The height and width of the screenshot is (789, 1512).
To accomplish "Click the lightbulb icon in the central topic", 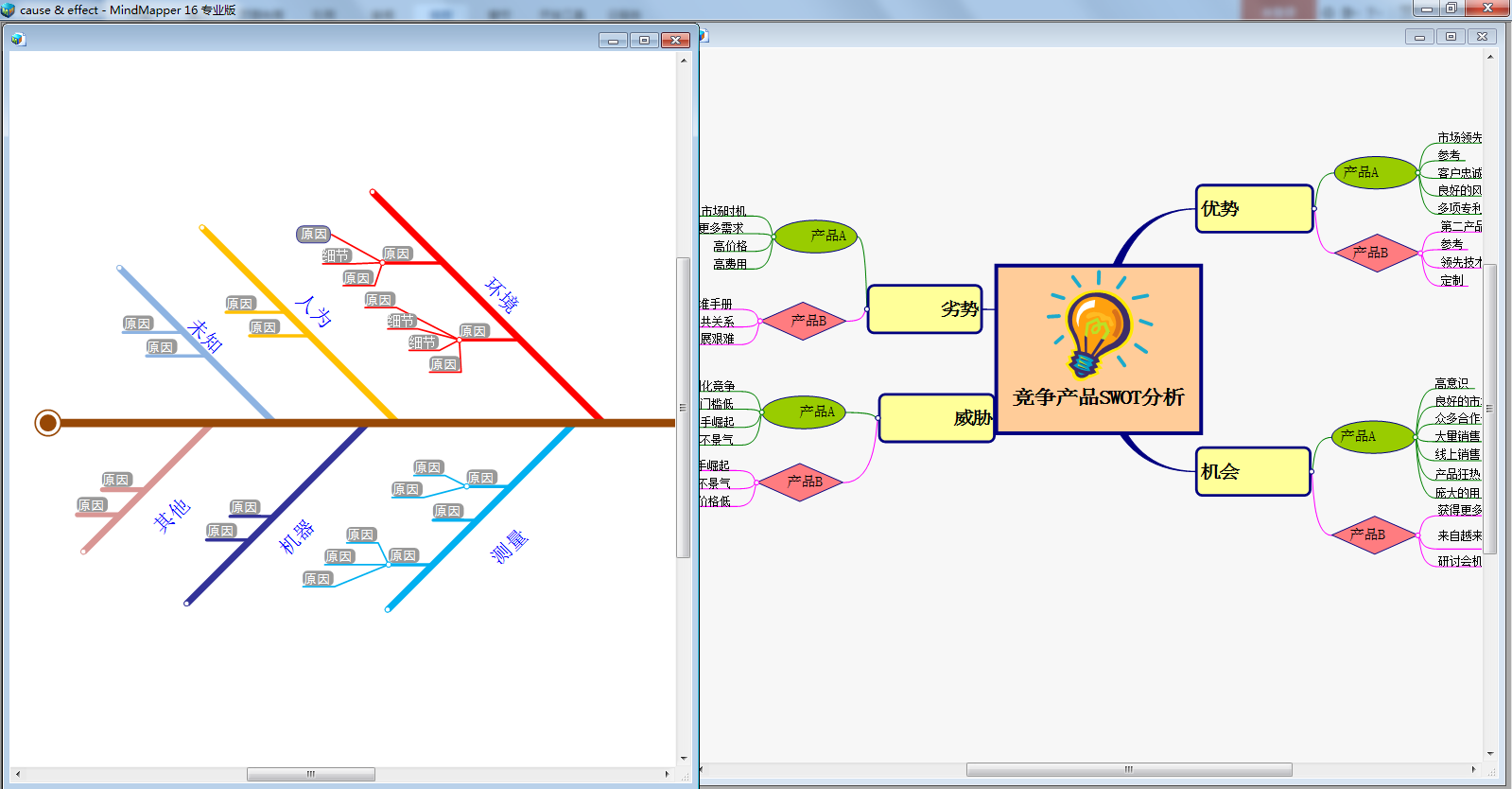I will 1097,328.
